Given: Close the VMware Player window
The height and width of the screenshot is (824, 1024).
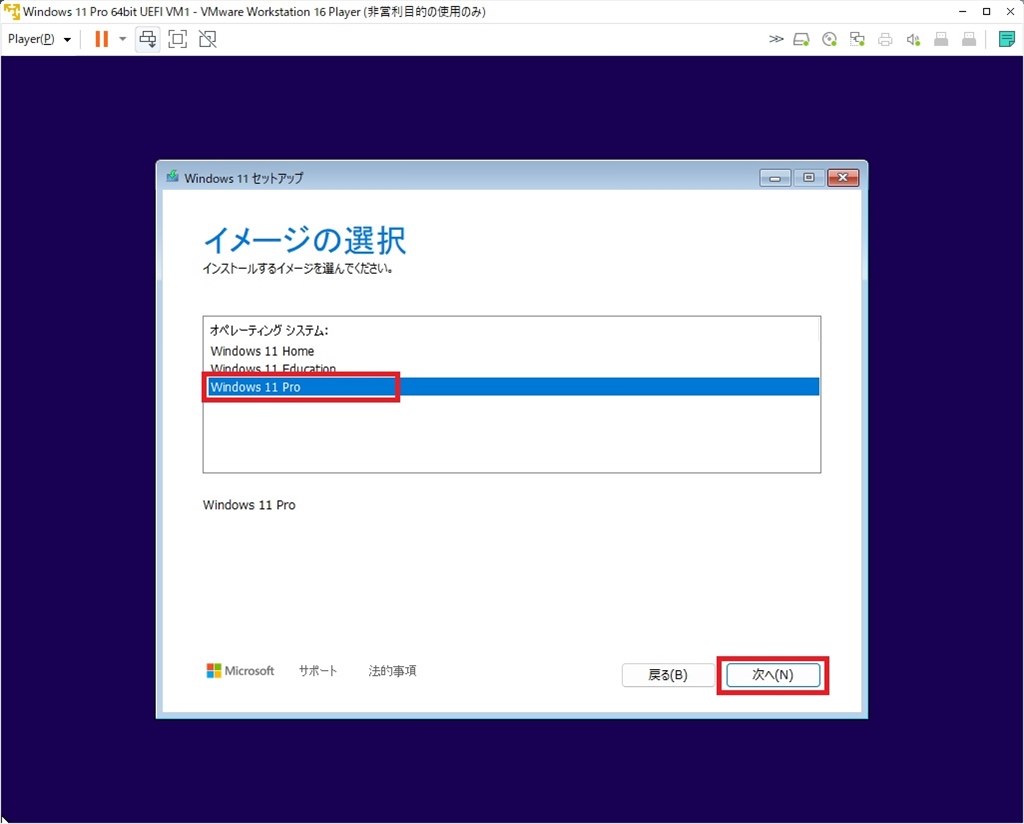Looking at the screenshot, I should click(1010, 12).
